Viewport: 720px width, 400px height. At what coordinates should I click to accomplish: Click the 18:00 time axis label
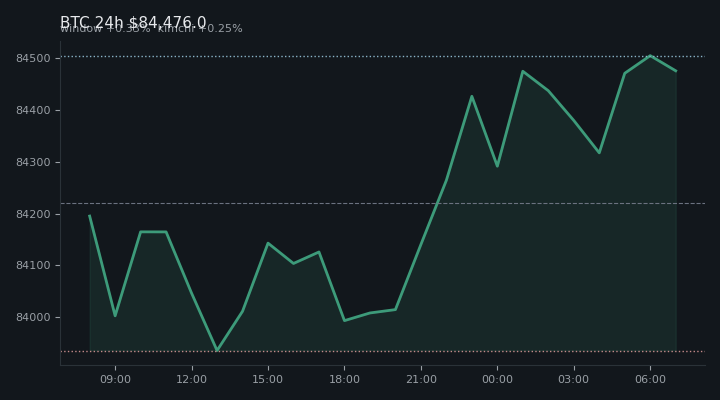click(x=344, y=379)
